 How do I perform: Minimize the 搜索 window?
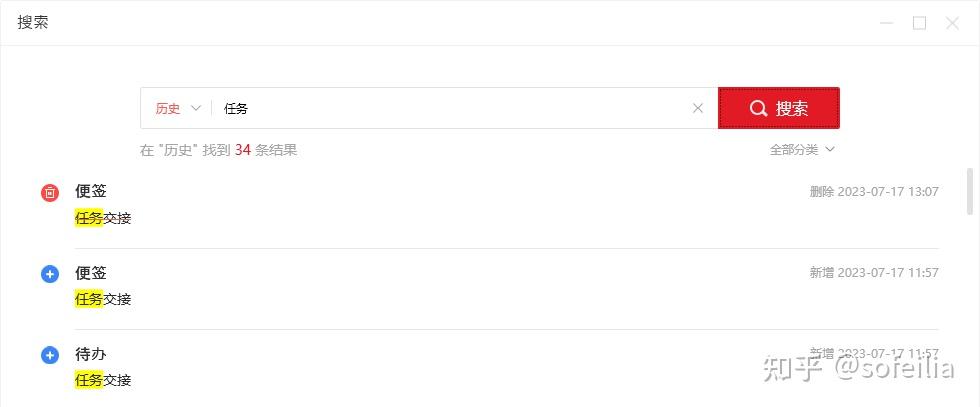tap(886, 23)
